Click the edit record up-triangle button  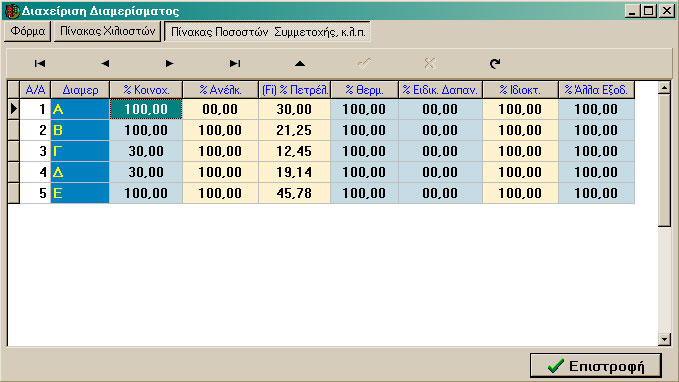click(x=300, y=64)
